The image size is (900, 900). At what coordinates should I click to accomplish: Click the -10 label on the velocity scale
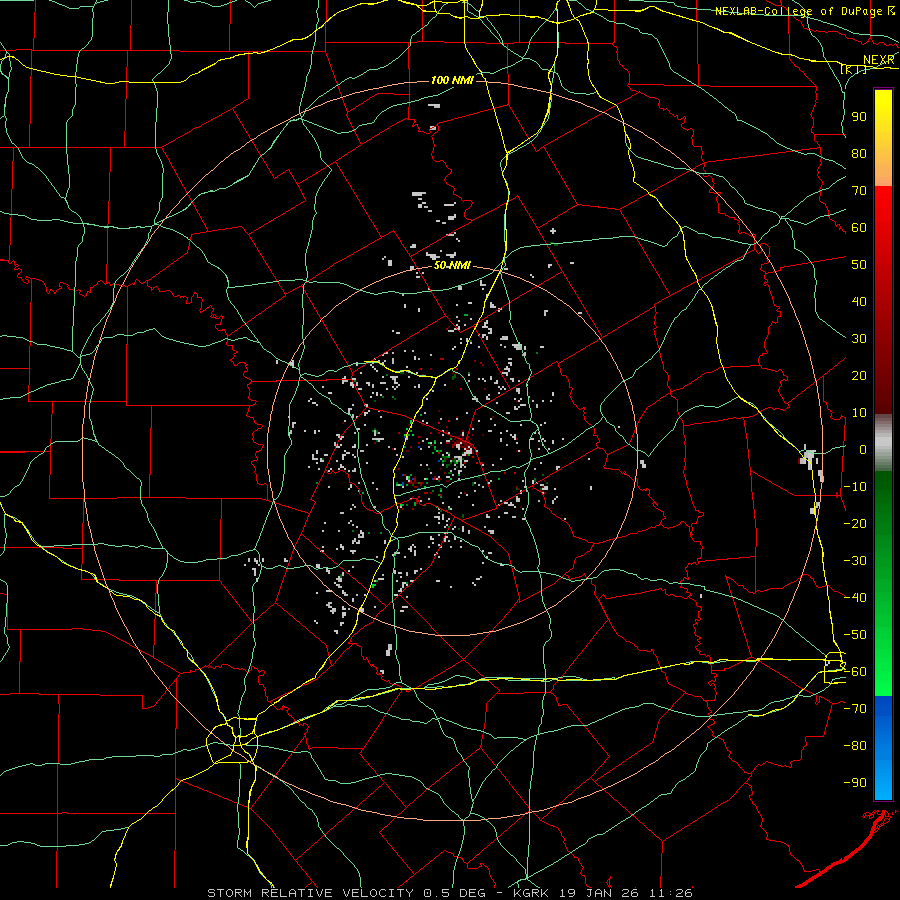[x=855, y=487]
